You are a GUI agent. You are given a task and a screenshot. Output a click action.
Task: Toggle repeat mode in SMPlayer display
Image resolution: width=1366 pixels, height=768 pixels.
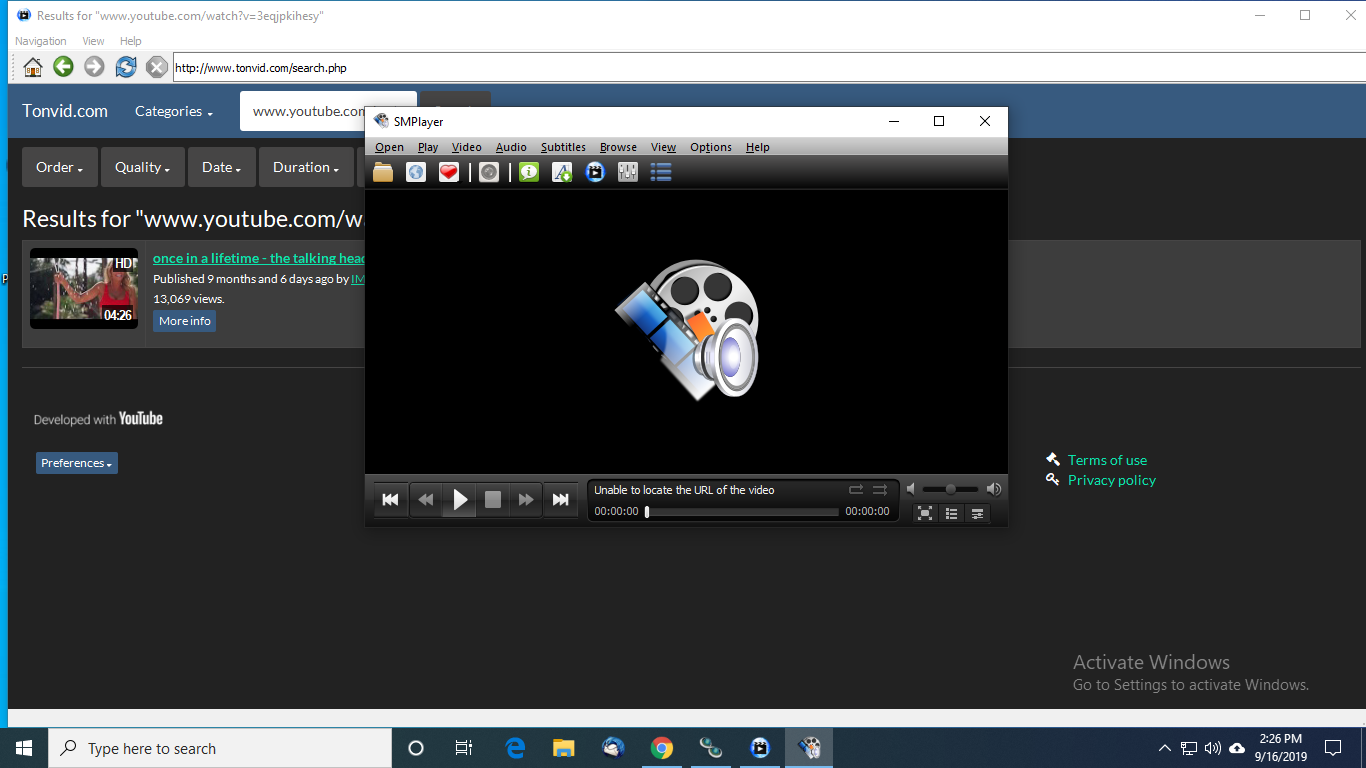click(x=856, y=490)
